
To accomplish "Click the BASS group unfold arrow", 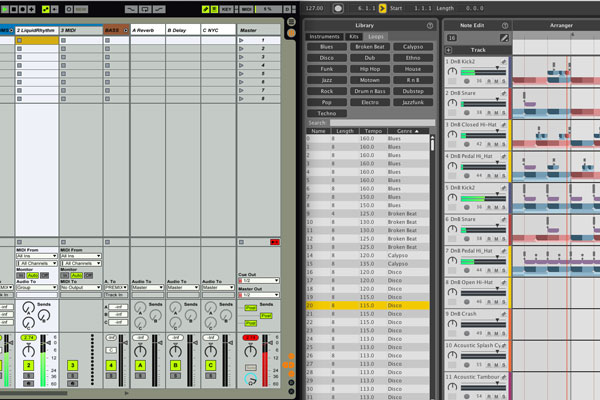I will pyautogui.click(x=125, y=30).
